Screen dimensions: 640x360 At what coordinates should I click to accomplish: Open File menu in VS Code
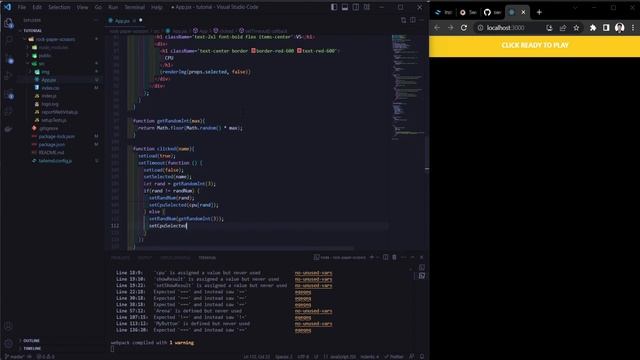[22, 7]
